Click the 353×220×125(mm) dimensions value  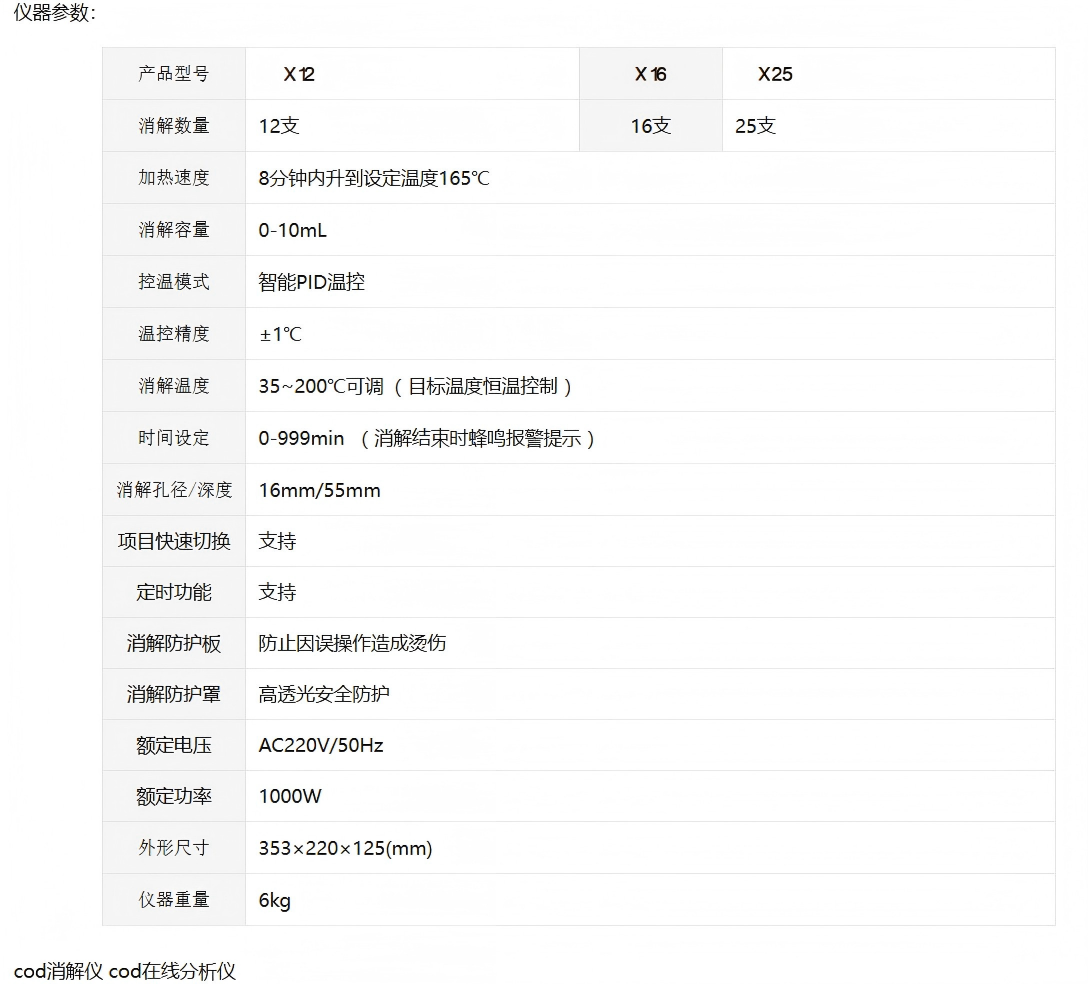[345, 848]
